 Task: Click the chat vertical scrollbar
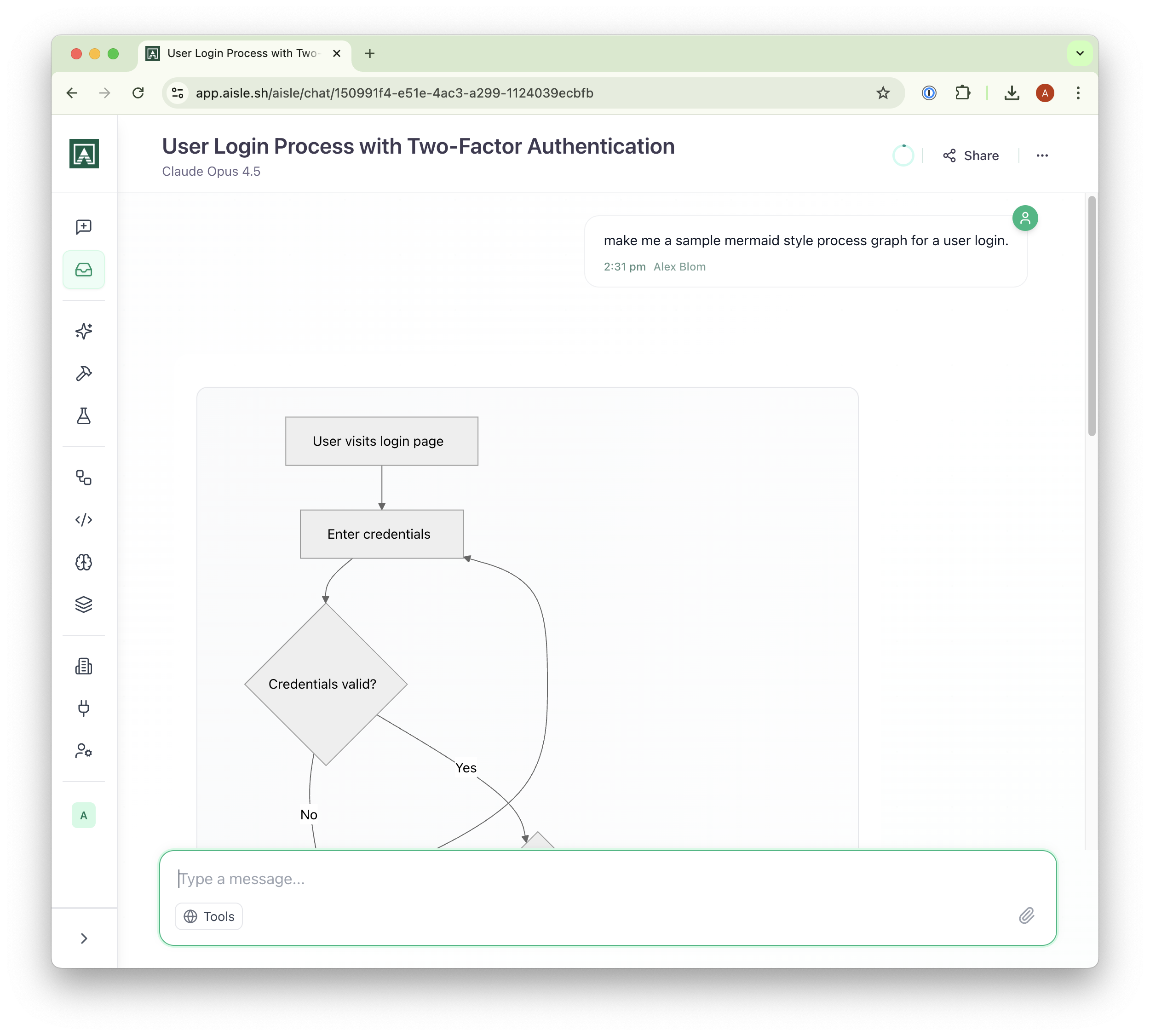click(1092, 316)
